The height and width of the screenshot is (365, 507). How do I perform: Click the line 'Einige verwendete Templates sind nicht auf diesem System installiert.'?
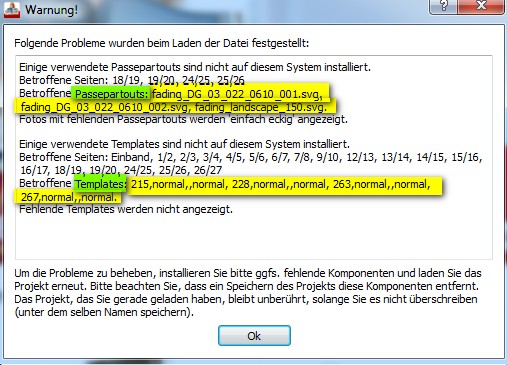pos(184,144)
